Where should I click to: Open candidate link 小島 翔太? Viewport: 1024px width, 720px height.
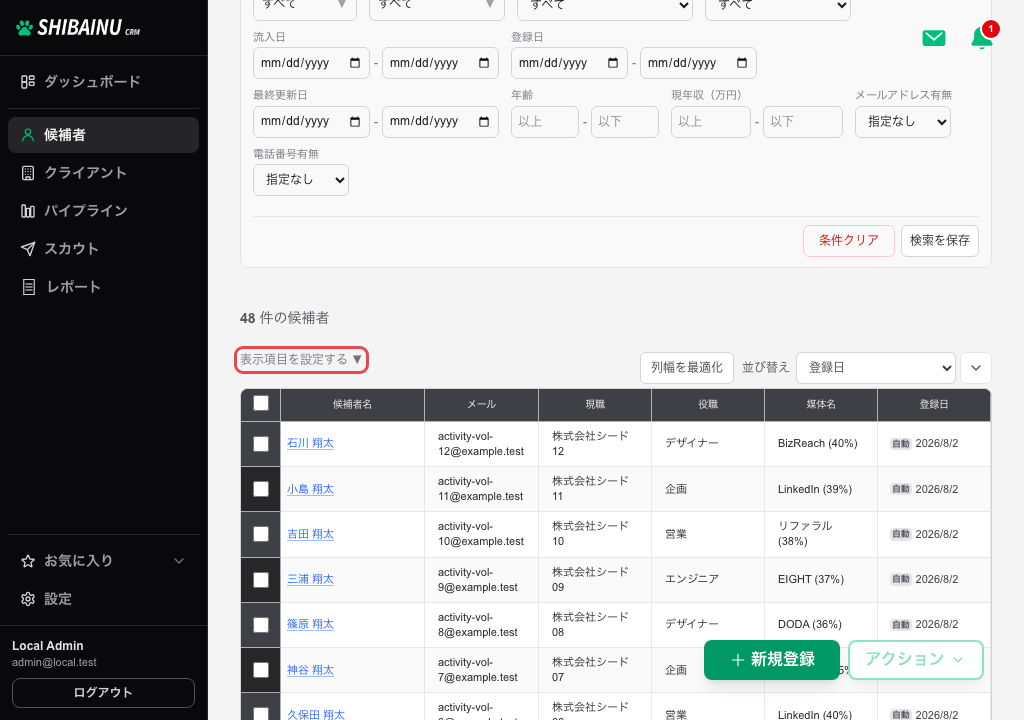pyautogui.click(x=310, y=489)
